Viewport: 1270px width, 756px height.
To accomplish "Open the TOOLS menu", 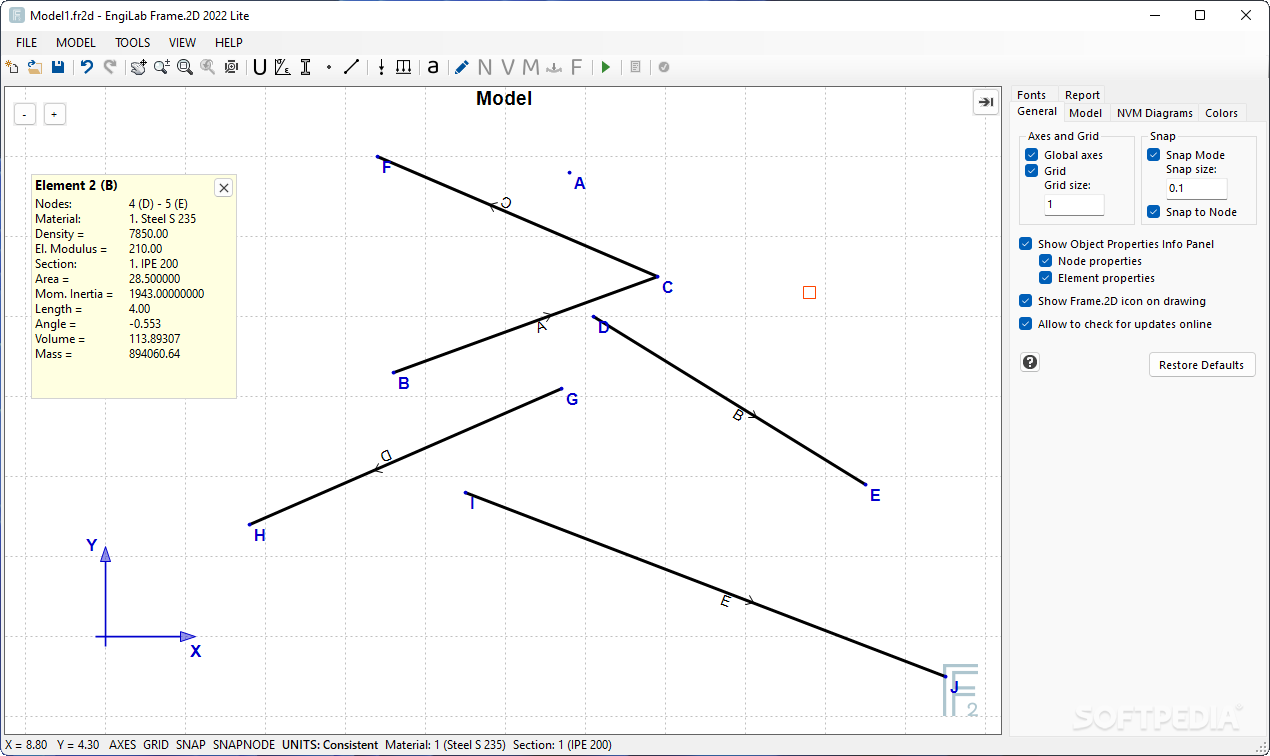I will [x=133, y=43].
